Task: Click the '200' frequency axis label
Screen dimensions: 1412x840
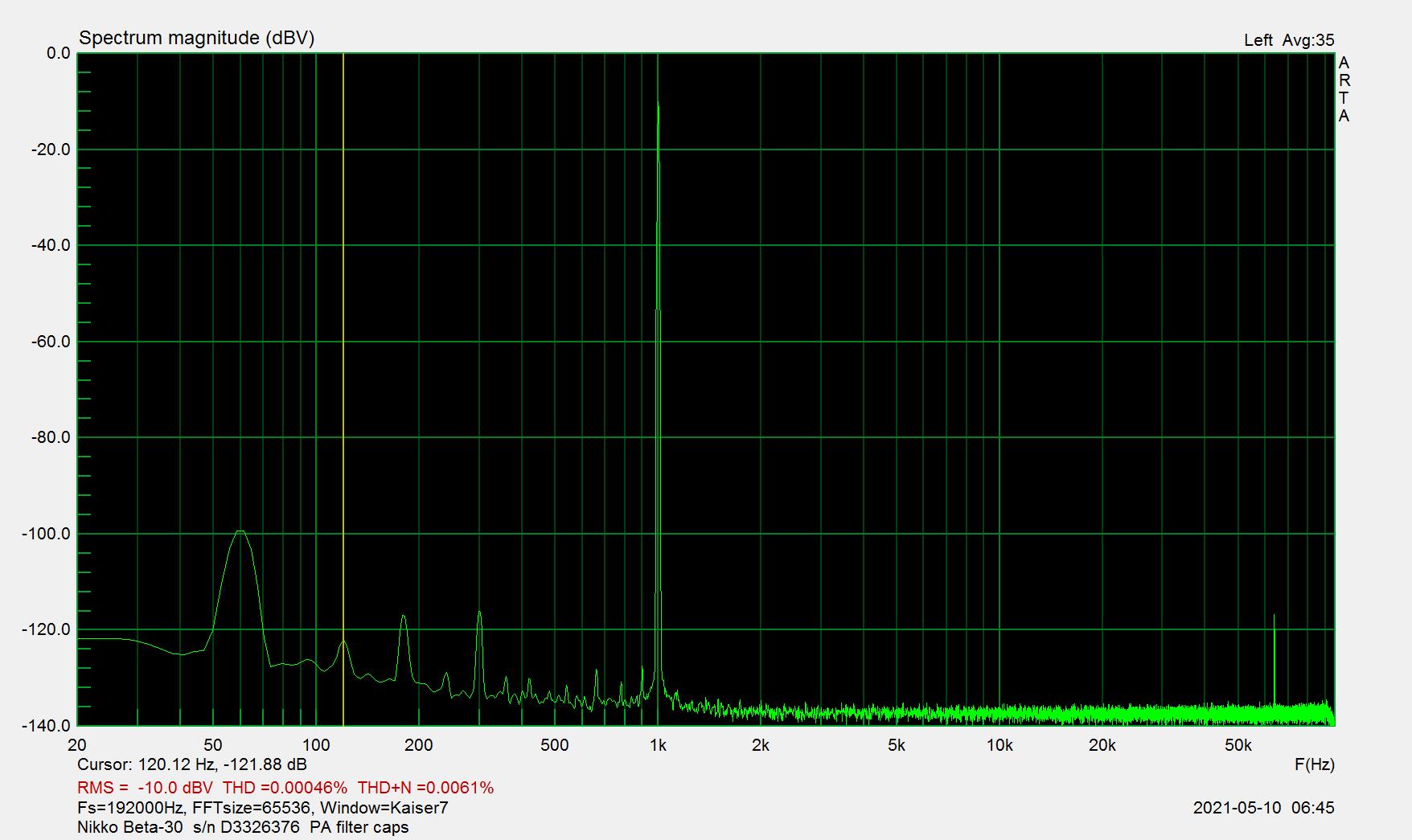Action: click(x=419, y=745)
